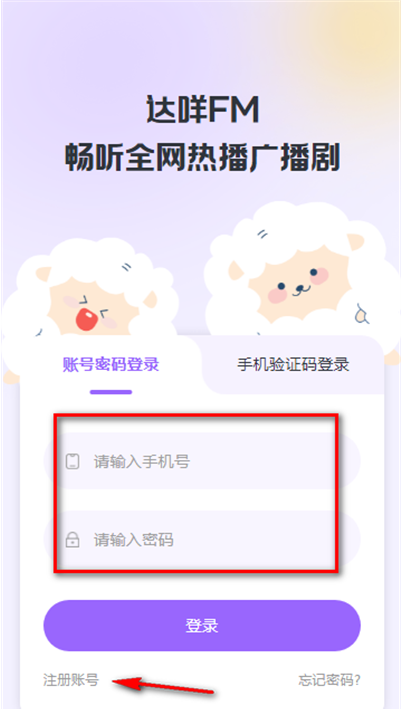Viewport: 403px width, 709px height.
Task: Tap the left sheep's red open mouth
Action: (x=85, y=318)
